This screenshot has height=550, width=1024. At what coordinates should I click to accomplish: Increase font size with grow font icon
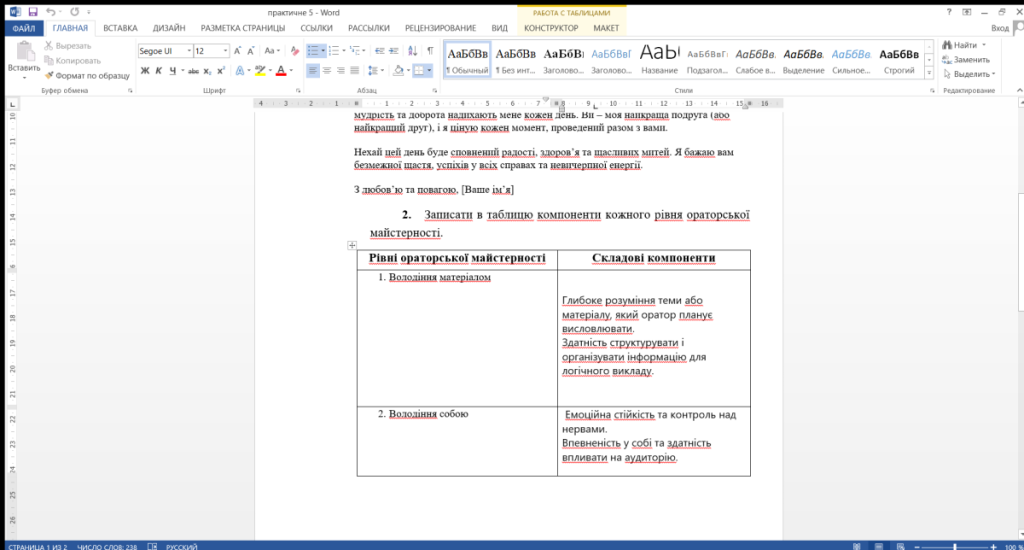coord(237,51)
